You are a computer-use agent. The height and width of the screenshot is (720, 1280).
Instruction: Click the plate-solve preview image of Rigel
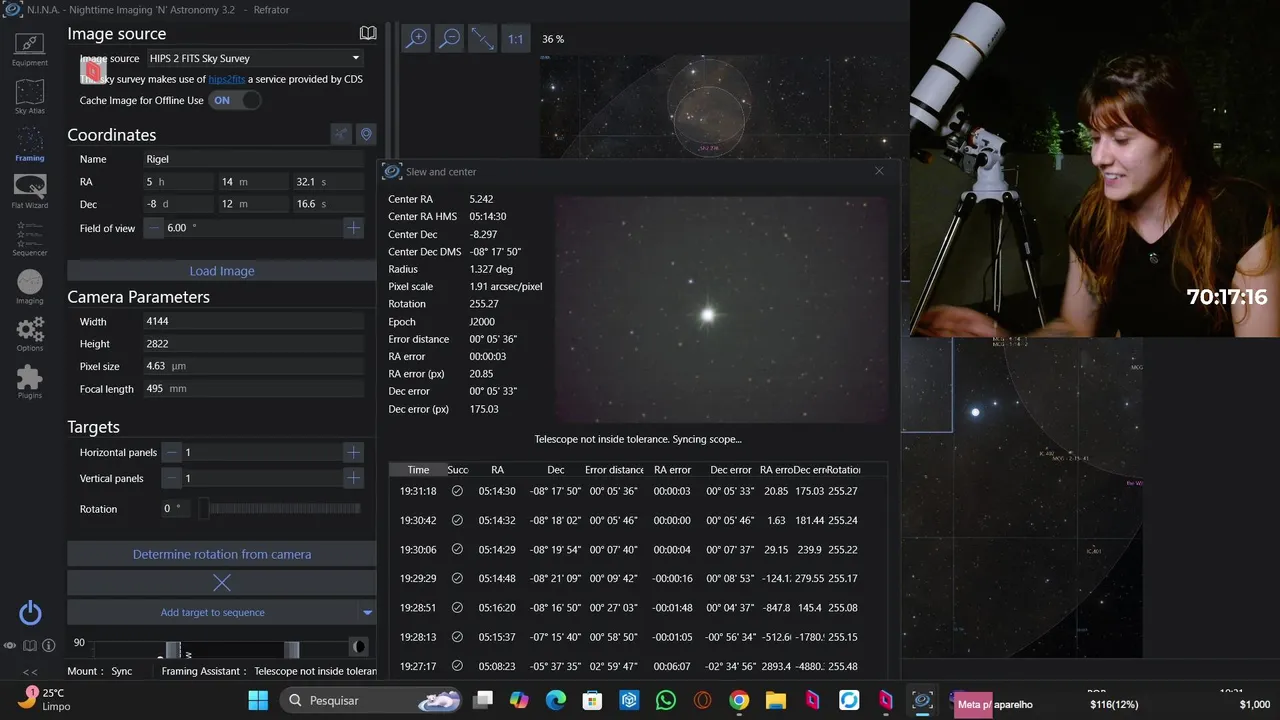click(x=721, y=310)
